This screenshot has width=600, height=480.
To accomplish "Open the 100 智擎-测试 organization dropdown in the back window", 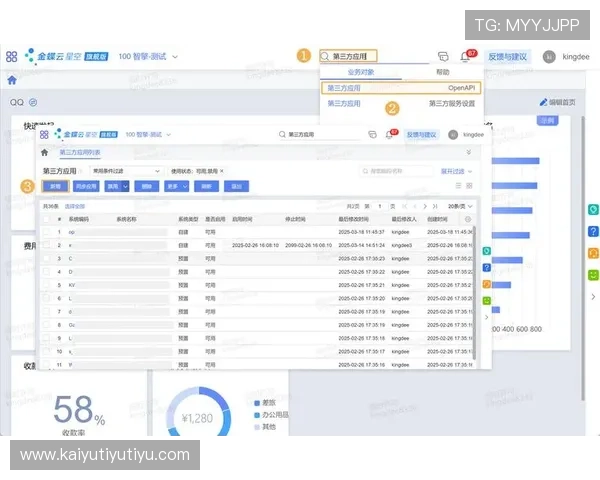I will click(148, 57).
